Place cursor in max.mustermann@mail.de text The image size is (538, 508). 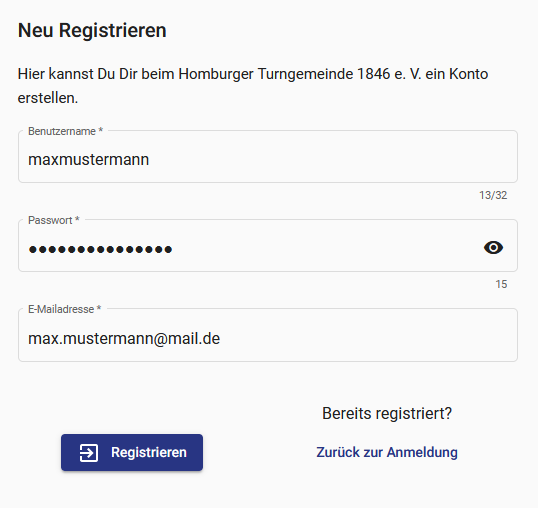124,339
